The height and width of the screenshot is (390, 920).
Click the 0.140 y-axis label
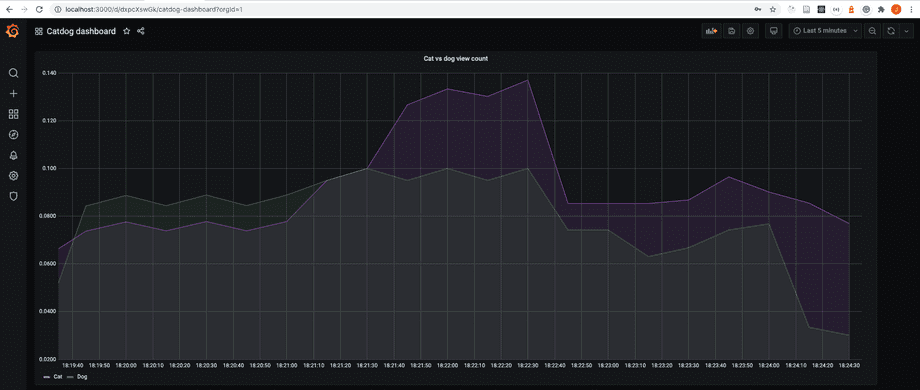pos(49,73)
